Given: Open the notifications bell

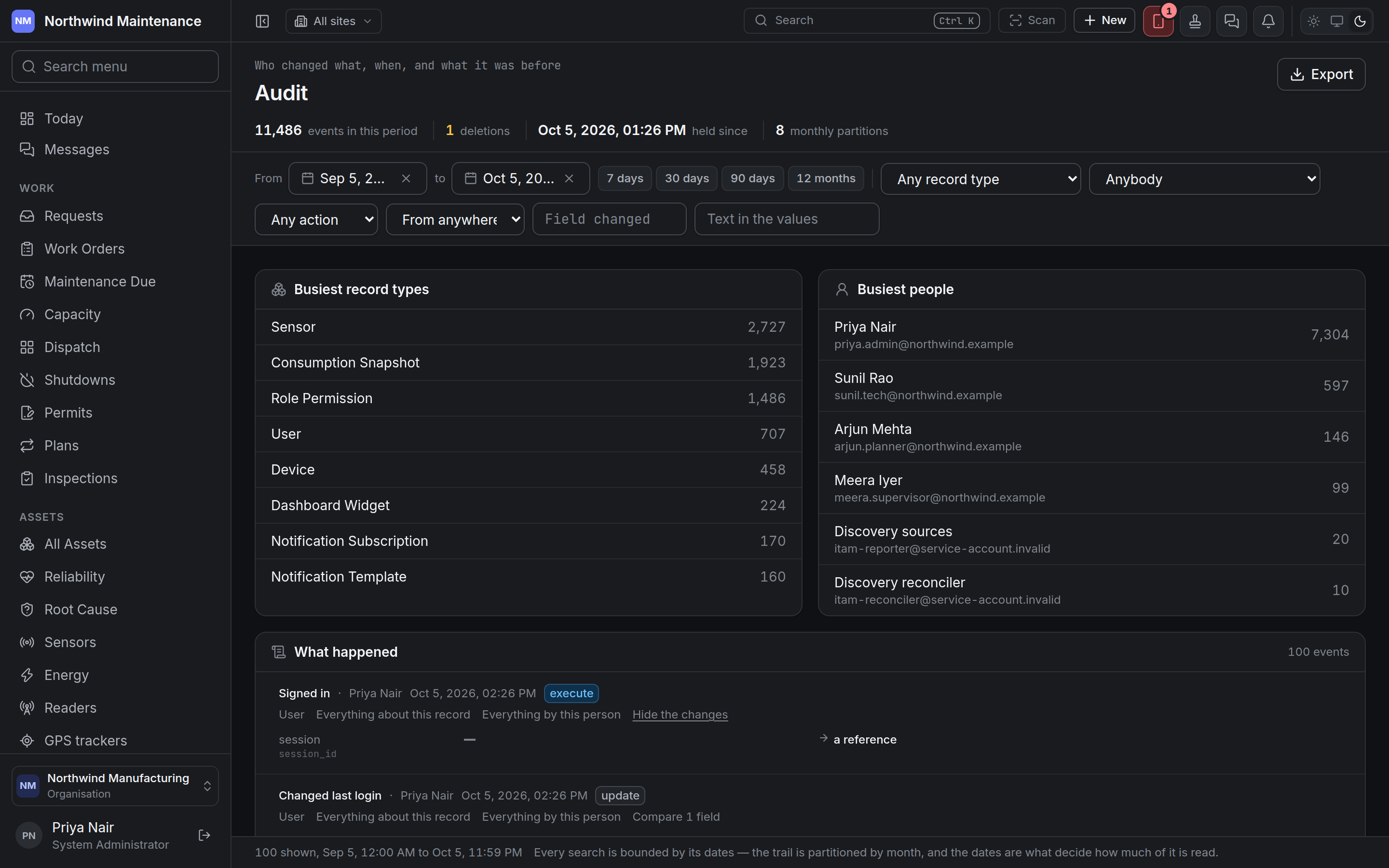Looking at the screenshot, I should tap(1268, 21).
